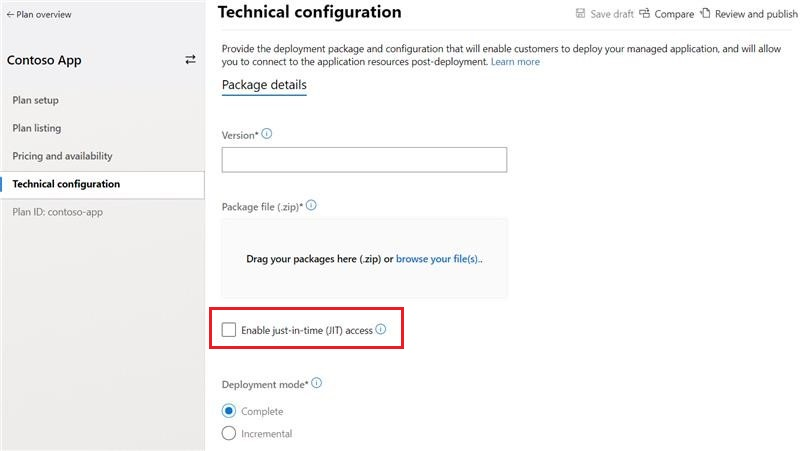Click the info icon beside Deployment mode

[x=317, y=383]
